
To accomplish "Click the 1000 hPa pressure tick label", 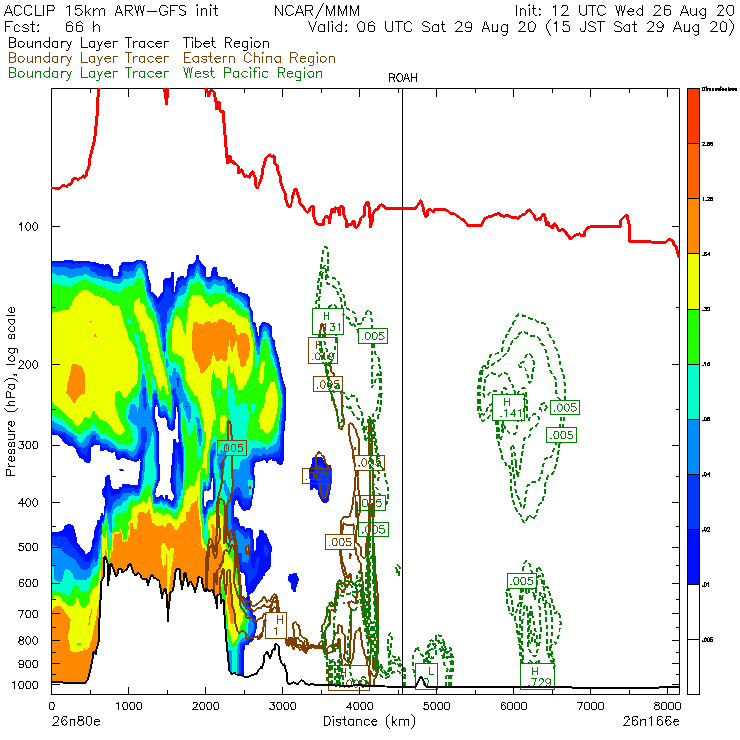I will pos(25,685).
